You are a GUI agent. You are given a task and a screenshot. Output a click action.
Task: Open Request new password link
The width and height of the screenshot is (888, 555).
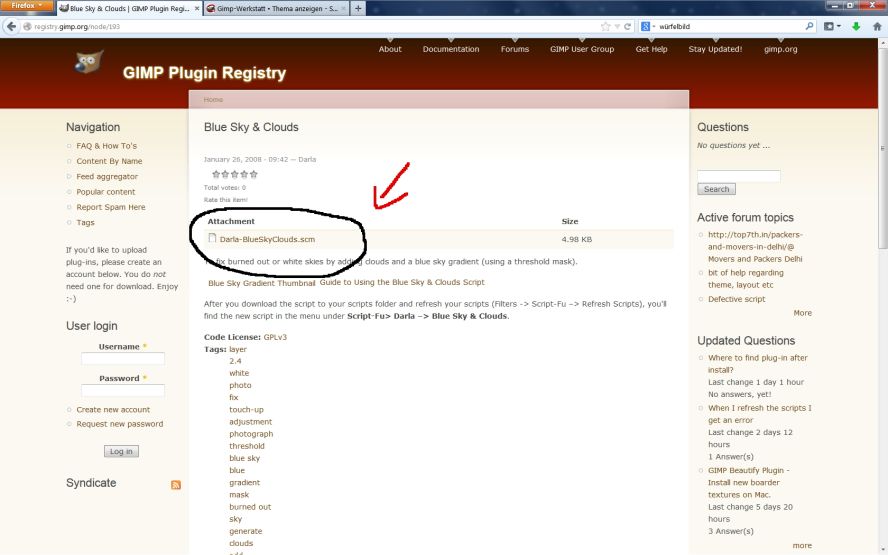(x=119, y=424)
